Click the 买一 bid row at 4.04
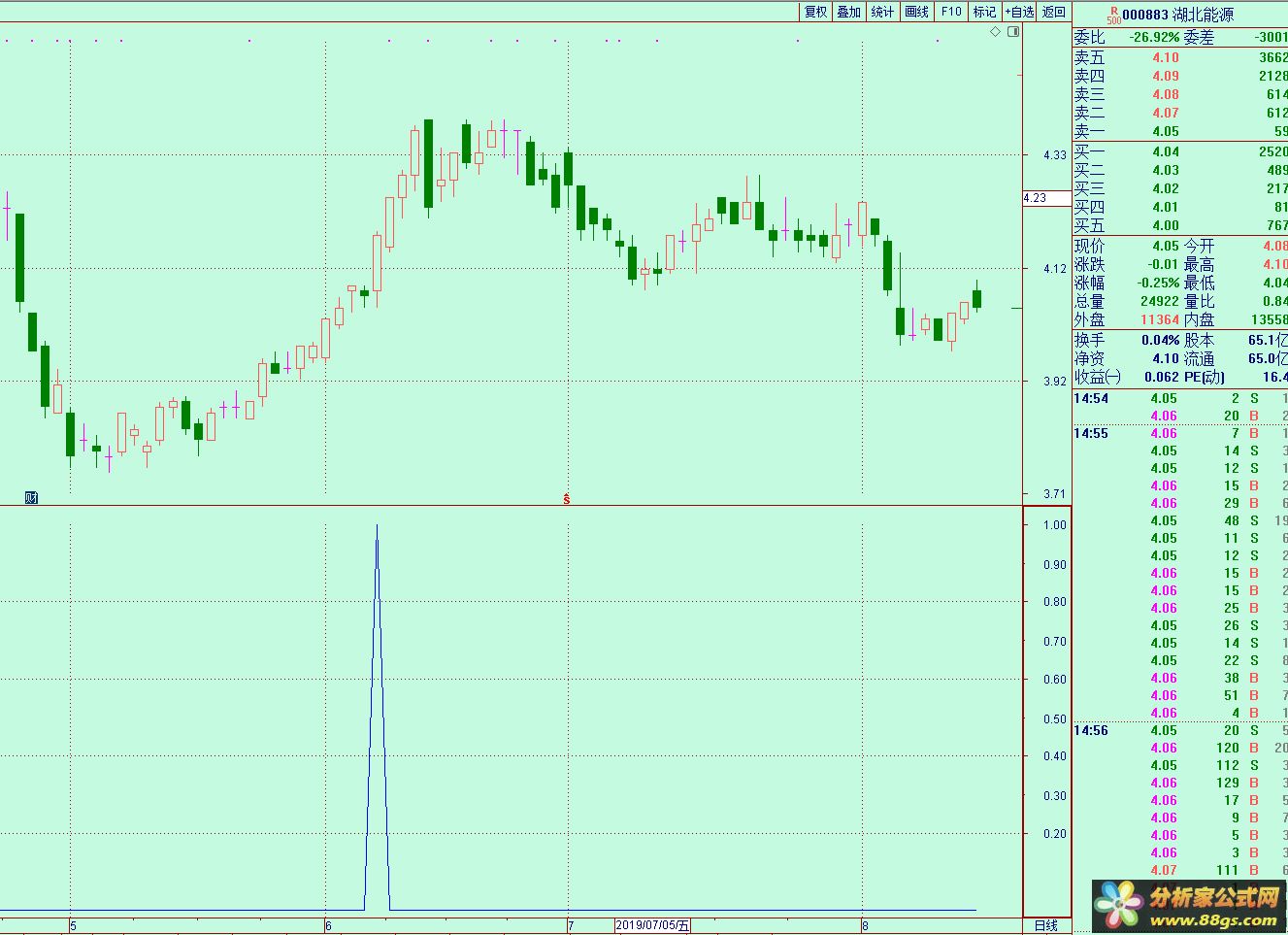The image size is (1288, 935). [x=1180, y=151]
